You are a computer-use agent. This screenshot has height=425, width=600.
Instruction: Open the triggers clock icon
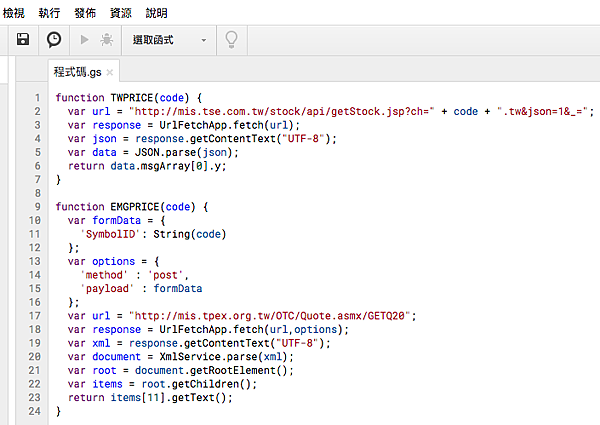(x=54, y=40)
